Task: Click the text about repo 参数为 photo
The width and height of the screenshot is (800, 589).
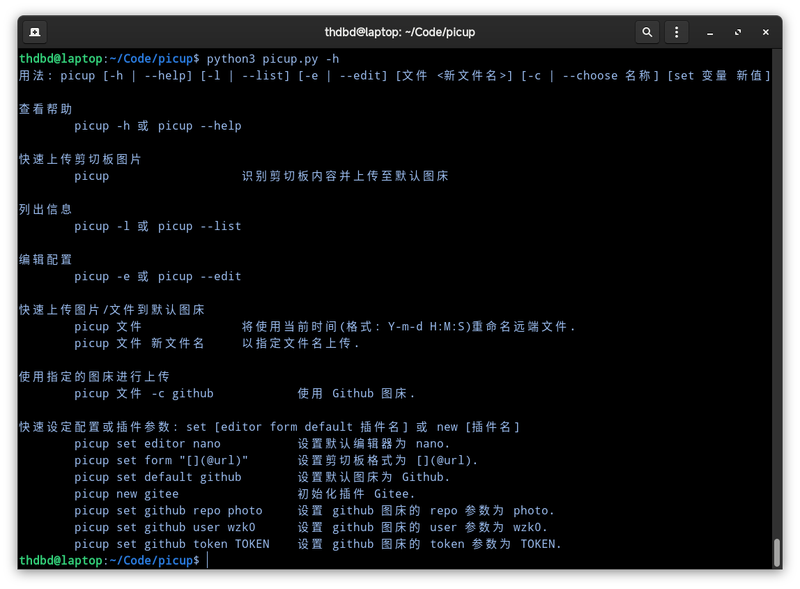Action: tap(426, 511)
